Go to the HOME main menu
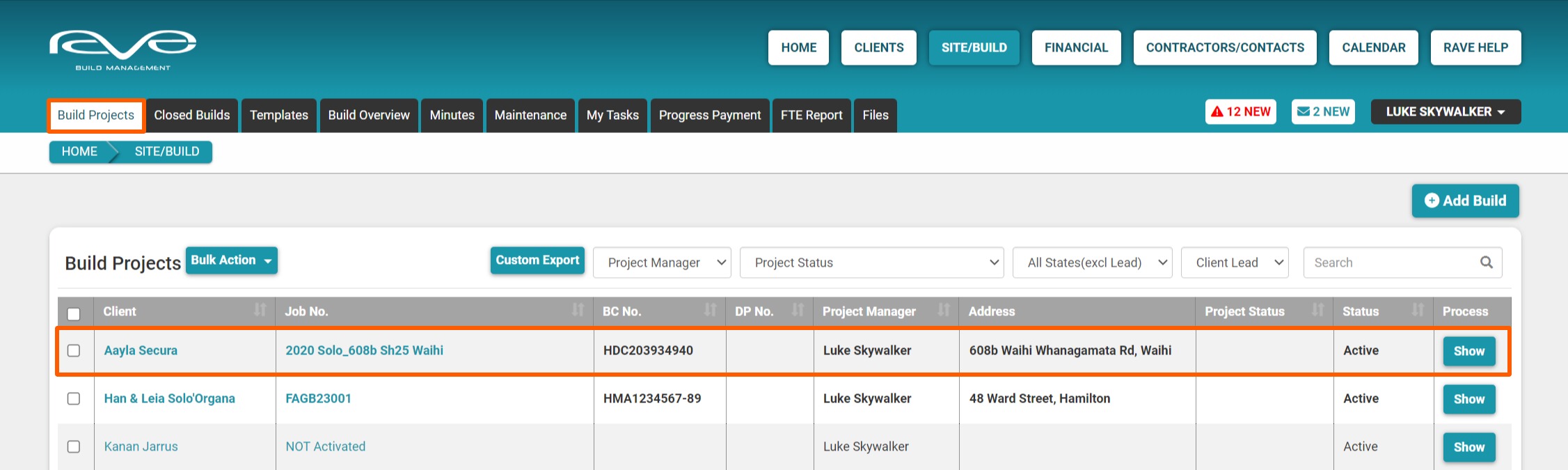Screen dimensions: 1568x470 point(798,47)
